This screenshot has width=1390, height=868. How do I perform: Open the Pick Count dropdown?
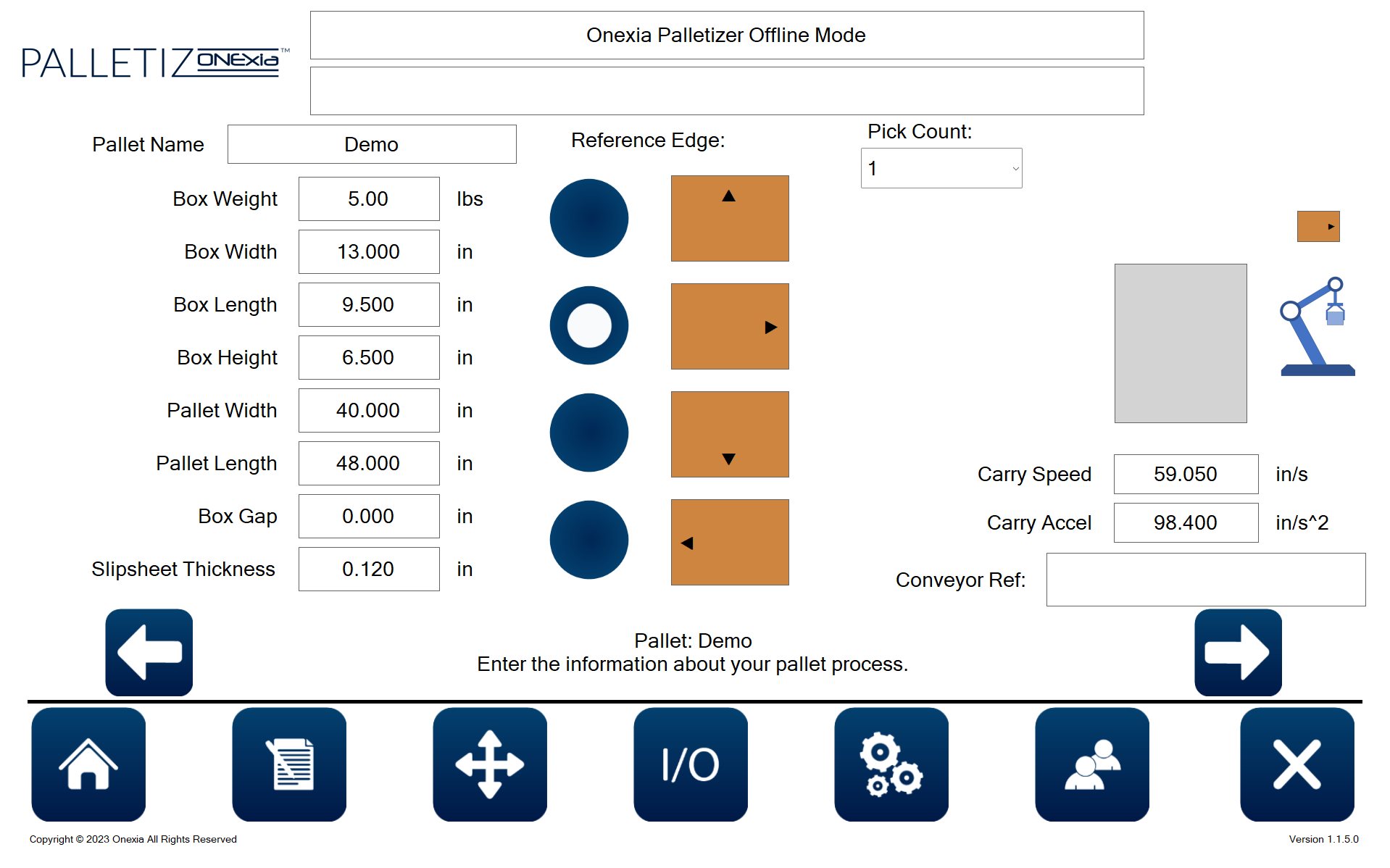pyautogui.click(x=941, y=167)
